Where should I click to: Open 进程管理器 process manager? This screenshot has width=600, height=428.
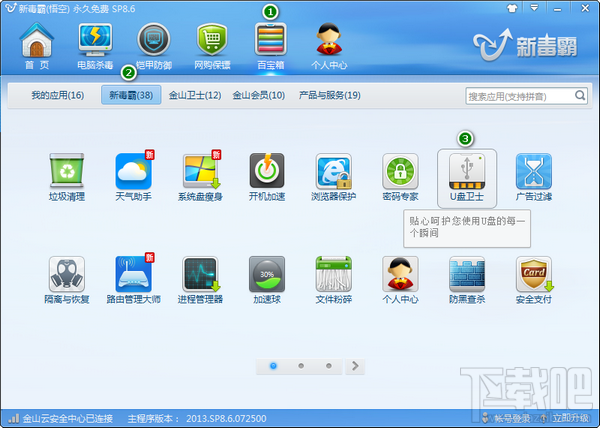tap(200, 280)
